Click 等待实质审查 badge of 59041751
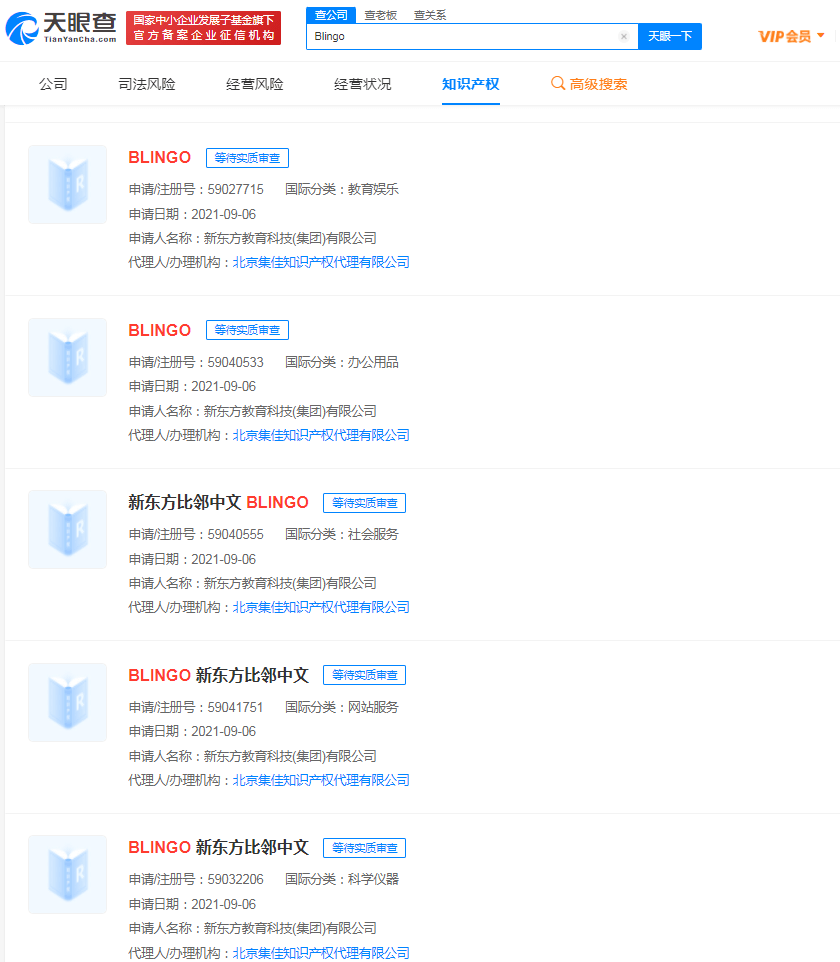Image resolution: width=840 pixels, height=962 pixels. pos(364,675)
